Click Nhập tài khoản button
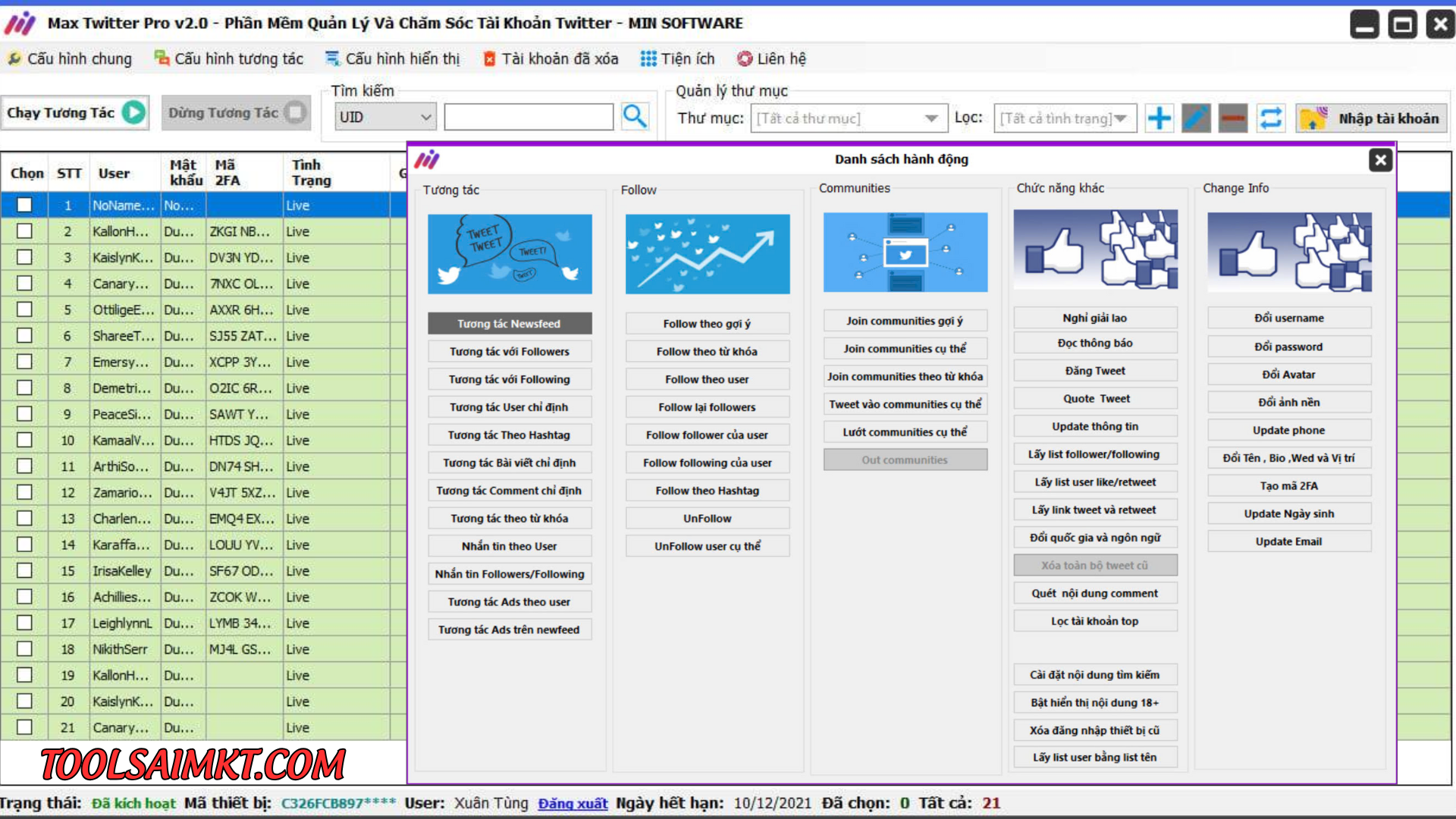 point(1371,118)
